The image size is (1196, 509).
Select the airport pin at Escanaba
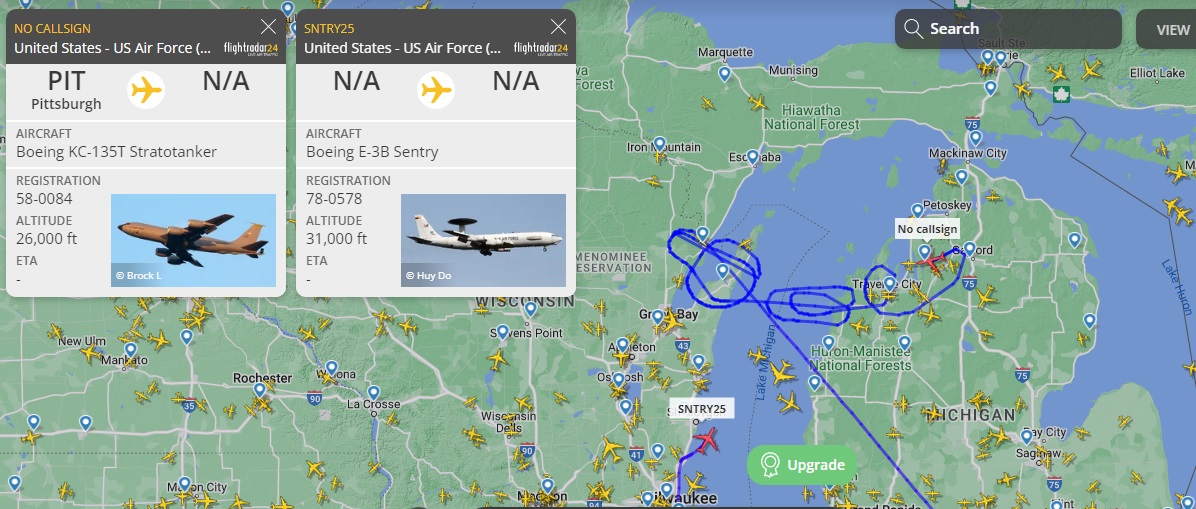753,156
